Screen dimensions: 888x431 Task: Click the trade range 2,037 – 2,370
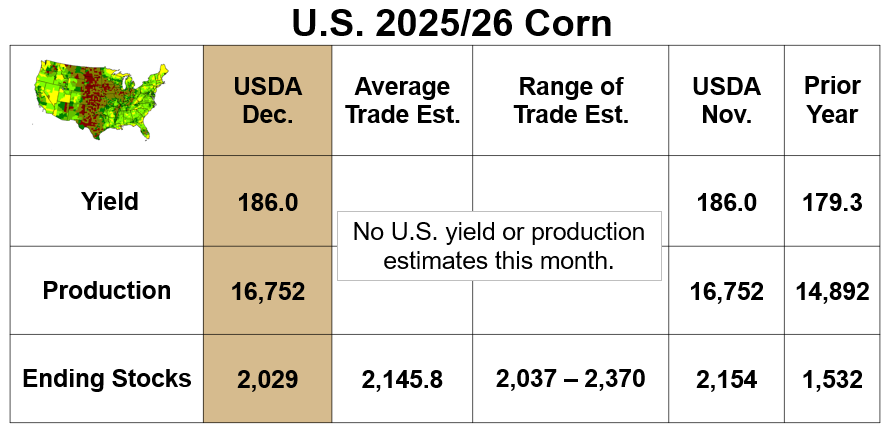pyautogui.click(x=571, y=379)
